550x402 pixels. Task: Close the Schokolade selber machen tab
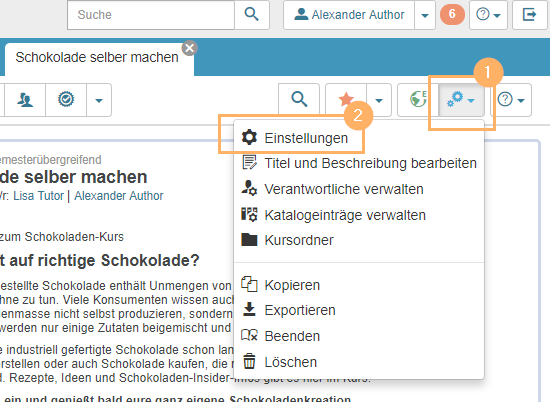click(x=190, y=48)
